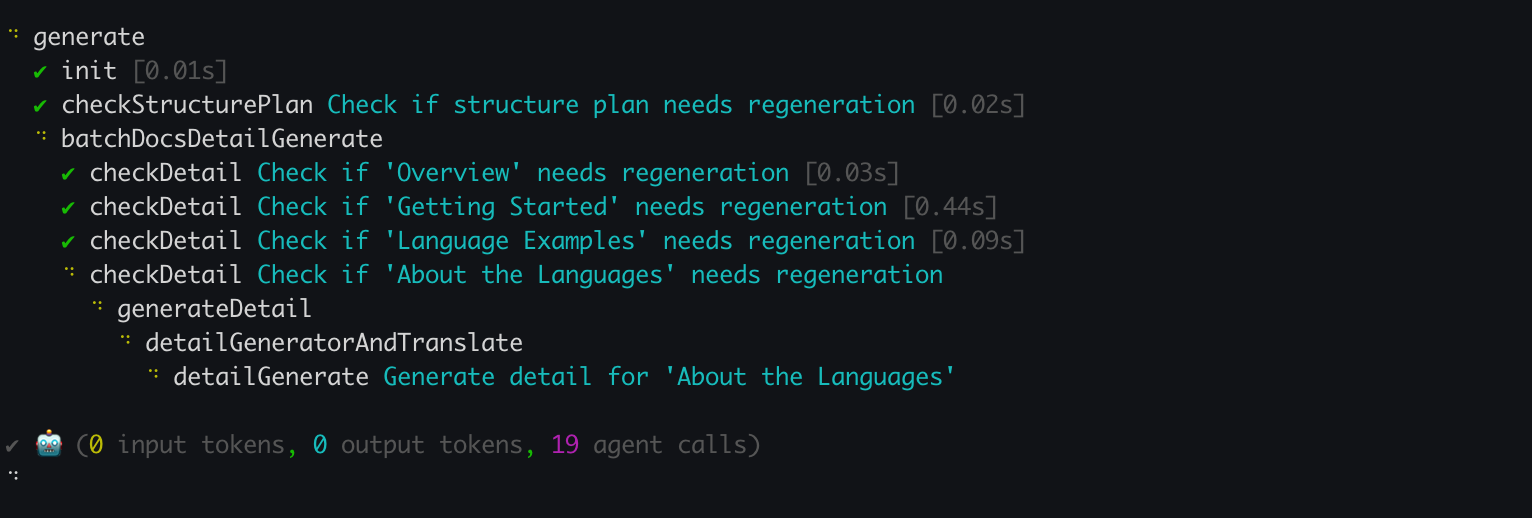Viewport: 1532px width, 518px height.
Task: Click the gray checkmark left of the robot
Action: point(12,444)
